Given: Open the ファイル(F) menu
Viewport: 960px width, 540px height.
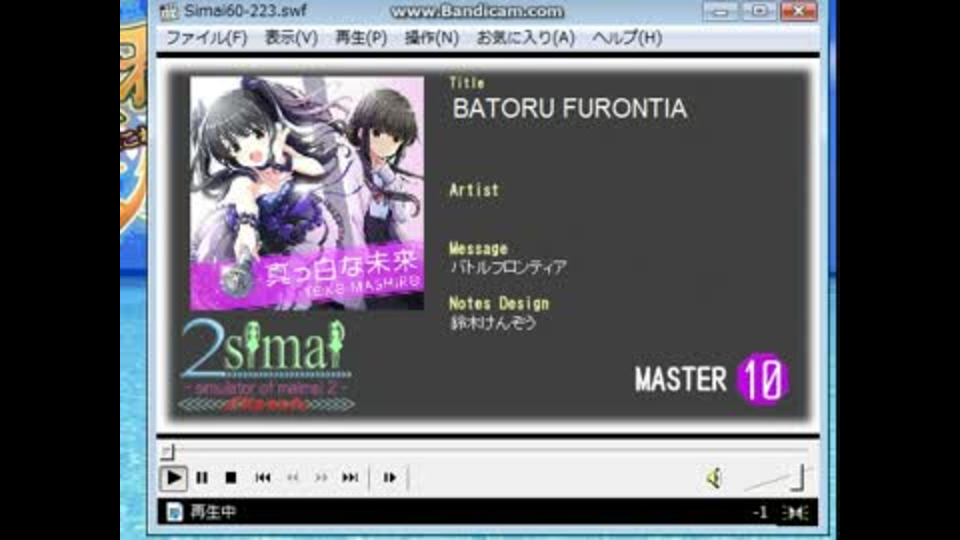Looking at the screenshot, I should pyautogui.click(x=207, y=38).
